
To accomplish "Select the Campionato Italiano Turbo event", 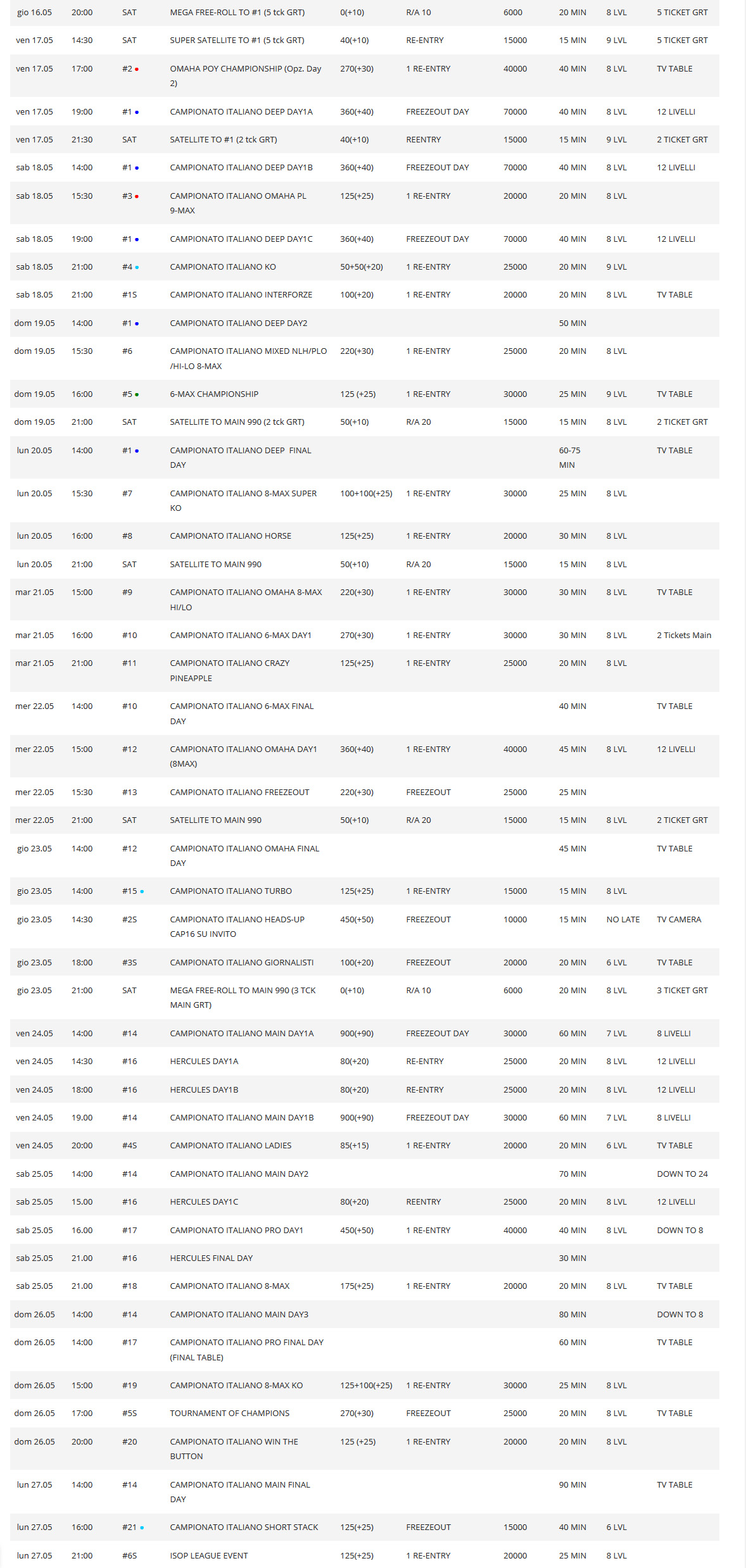I will [x=231, y=891].
